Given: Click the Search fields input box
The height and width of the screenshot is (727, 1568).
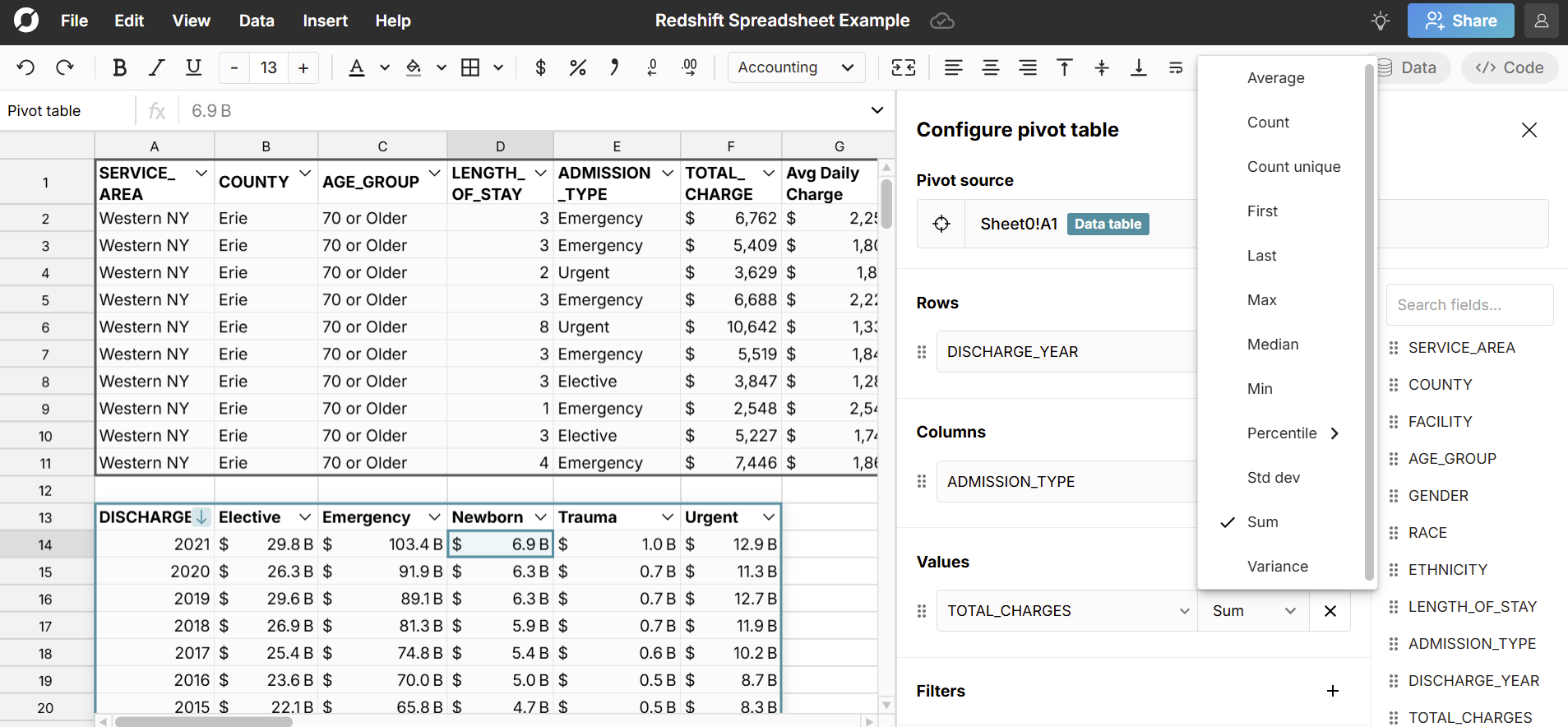Looking at the screenshot, I should pyautogui.click(x=1469, y=305).
